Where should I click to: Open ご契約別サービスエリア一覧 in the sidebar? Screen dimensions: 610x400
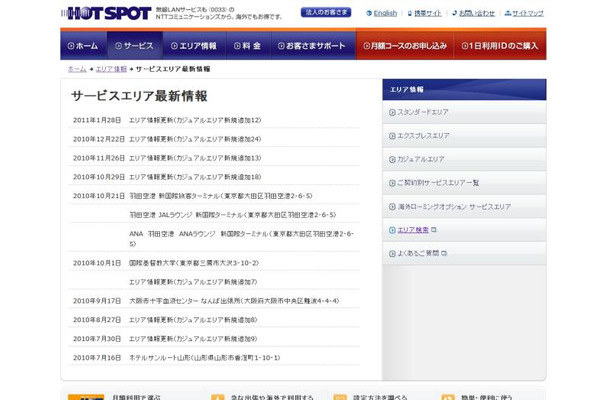point(464,183)
